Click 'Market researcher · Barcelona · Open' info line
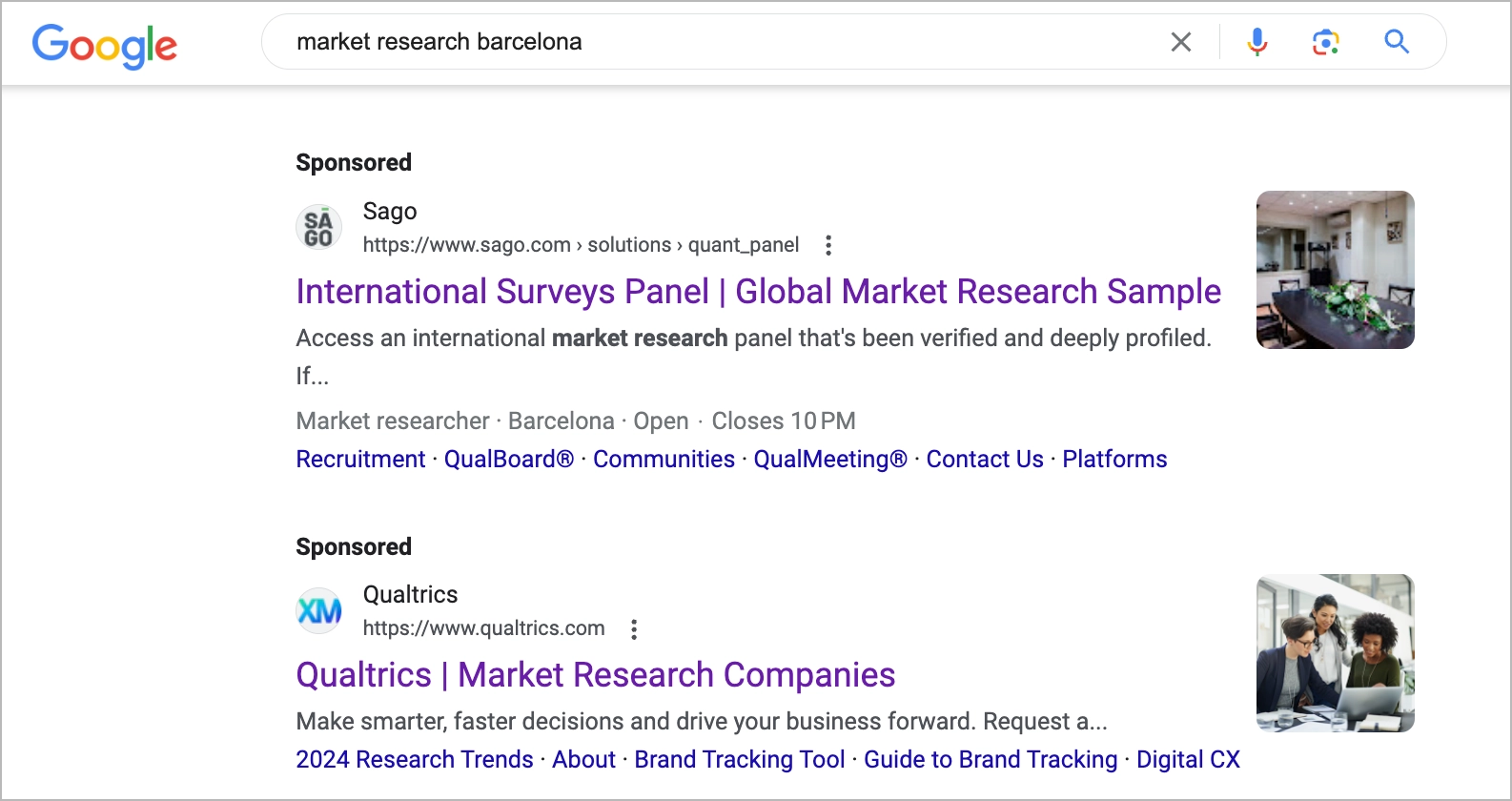The width and height of the screenshot is (1512, 801). point(492,421)
